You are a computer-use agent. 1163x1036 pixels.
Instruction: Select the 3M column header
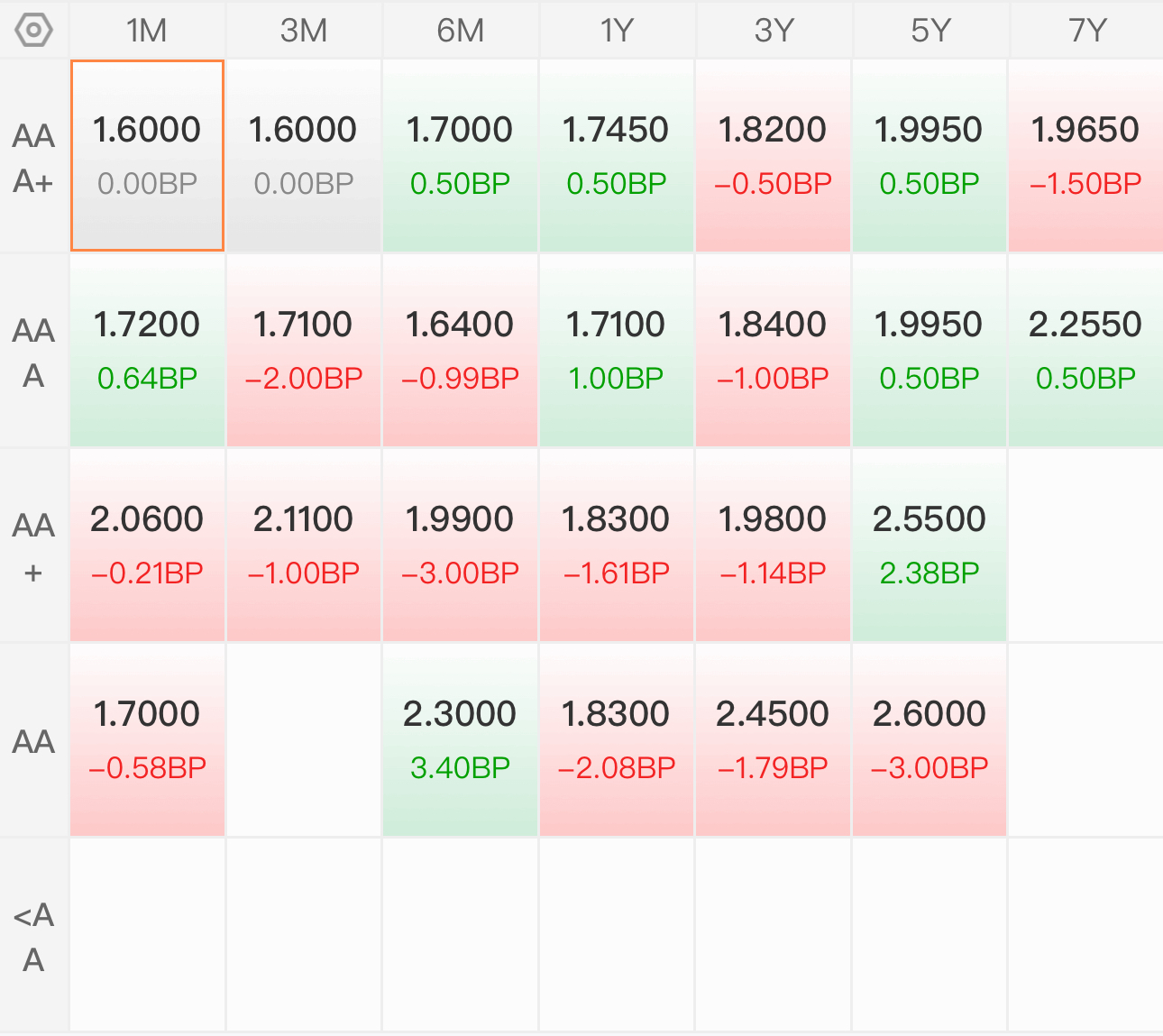tap(304, 30)
